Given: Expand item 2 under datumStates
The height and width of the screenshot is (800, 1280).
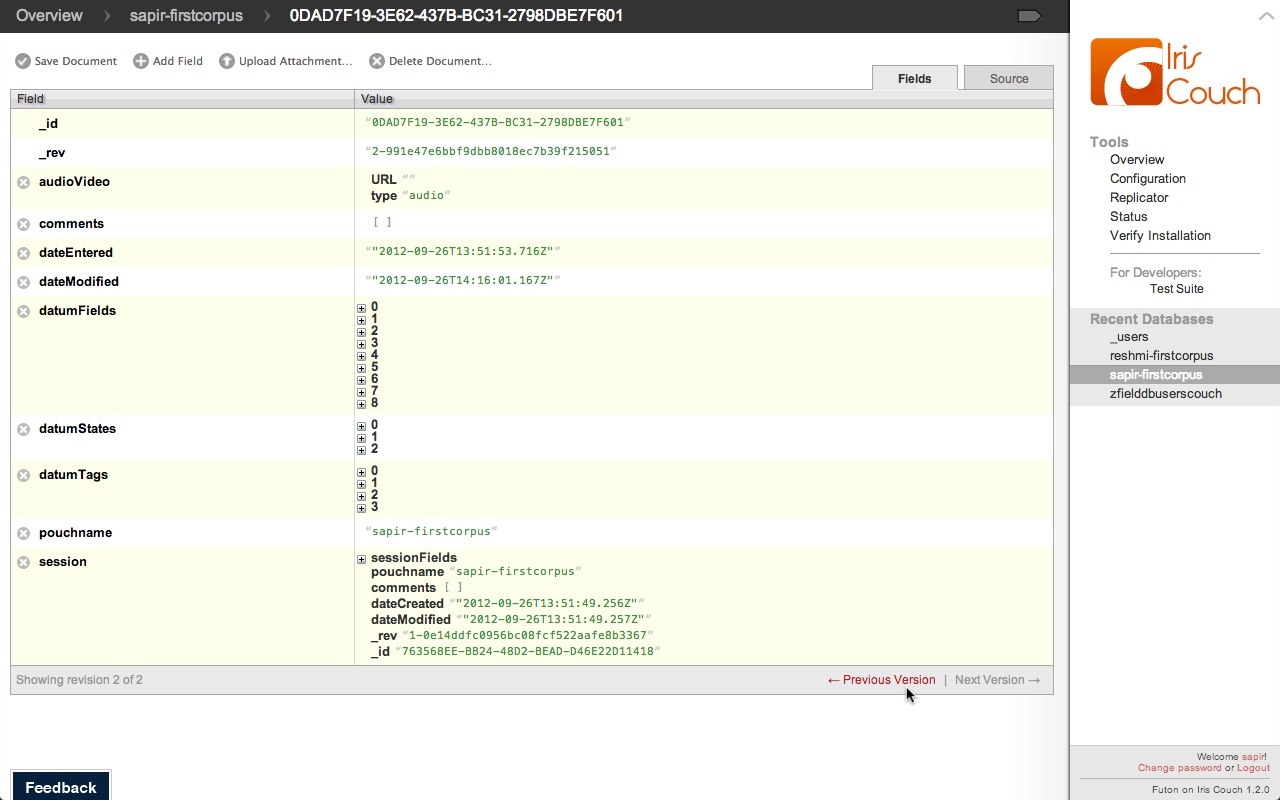Looking at the screenshot, I should (362, 450).
